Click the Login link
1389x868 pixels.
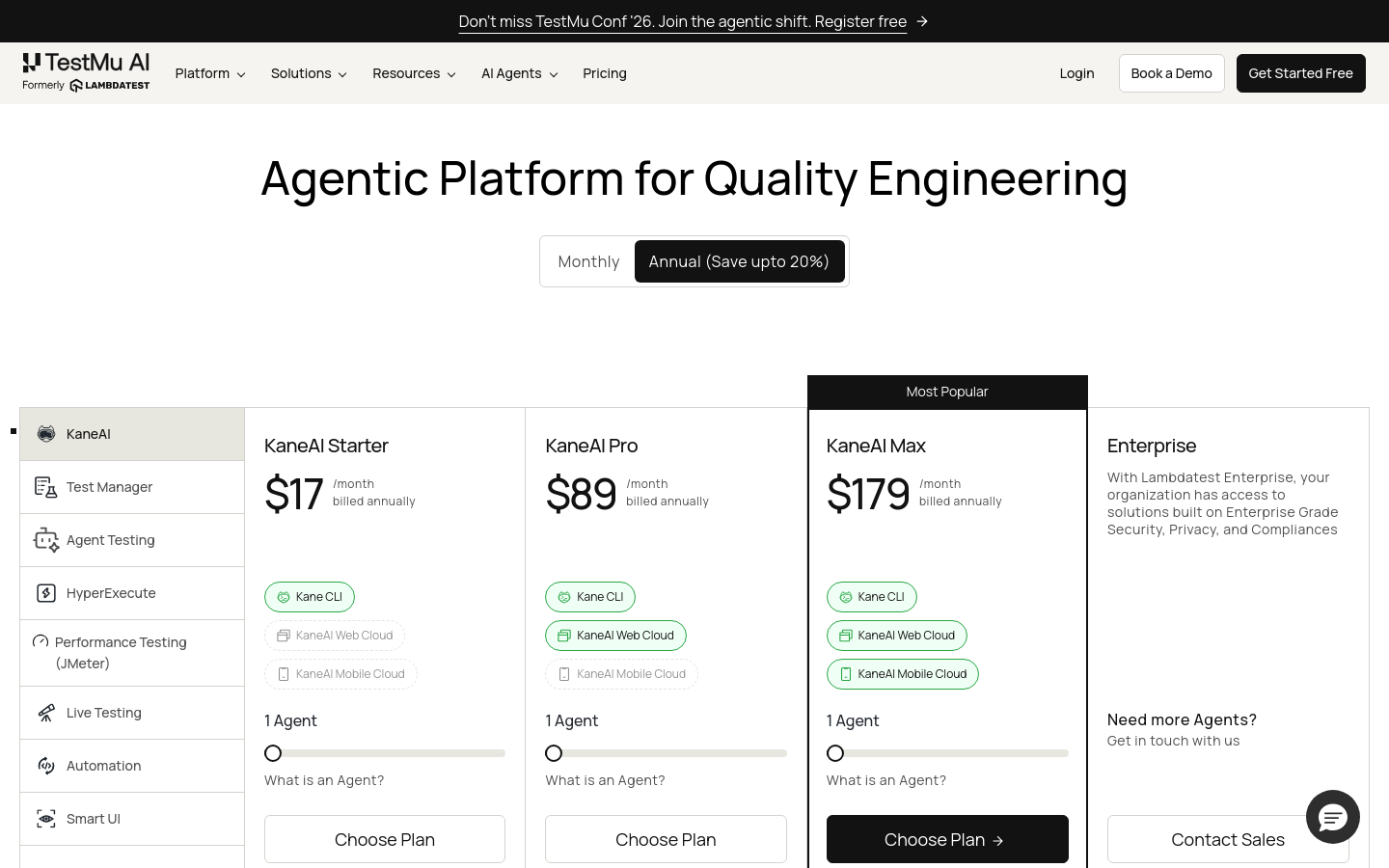click(x=1076, y=73)
